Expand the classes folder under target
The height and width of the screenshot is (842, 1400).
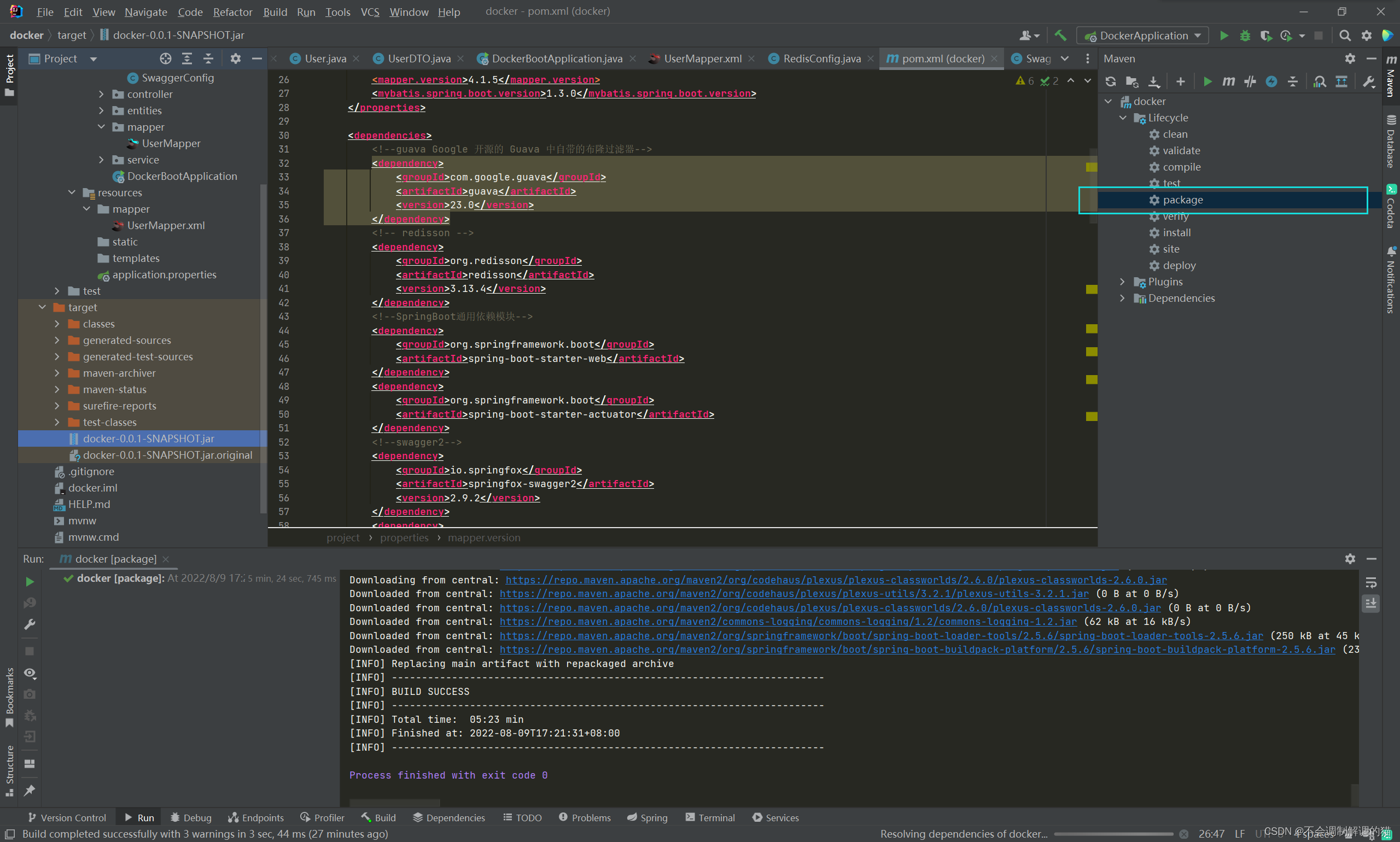(x=57, y=324)
